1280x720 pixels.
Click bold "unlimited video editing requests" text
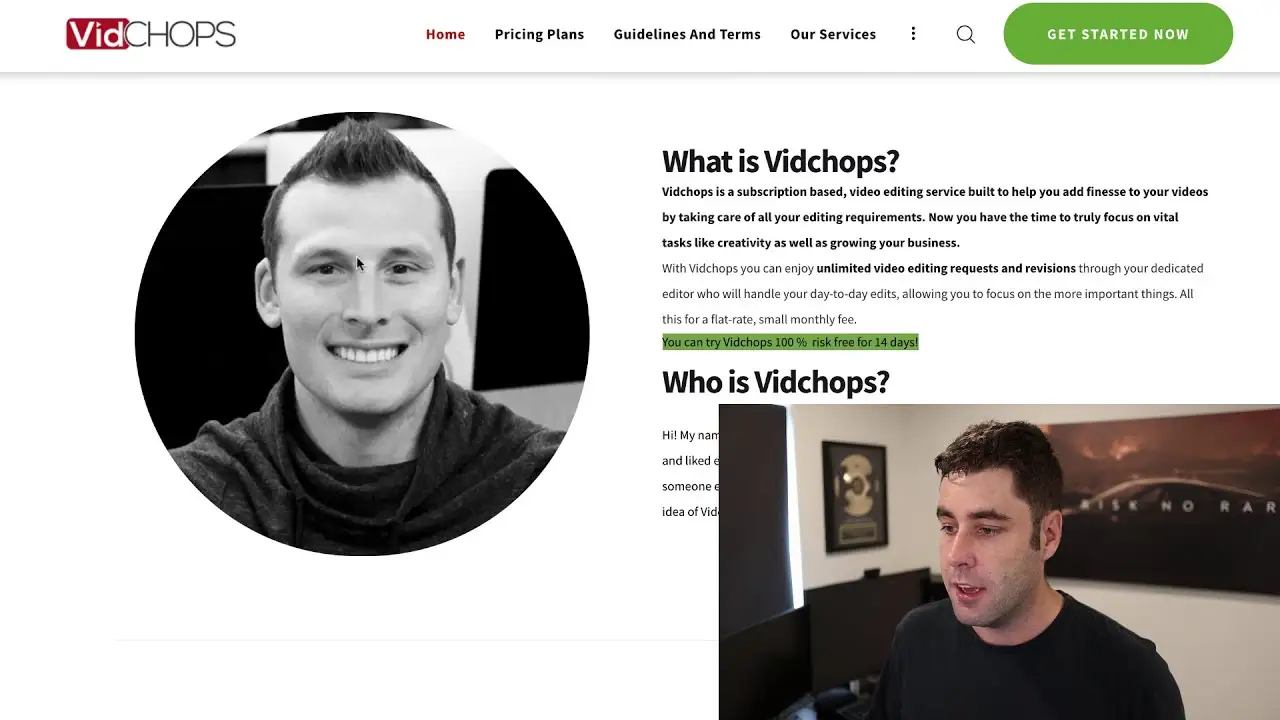[945, 268]
